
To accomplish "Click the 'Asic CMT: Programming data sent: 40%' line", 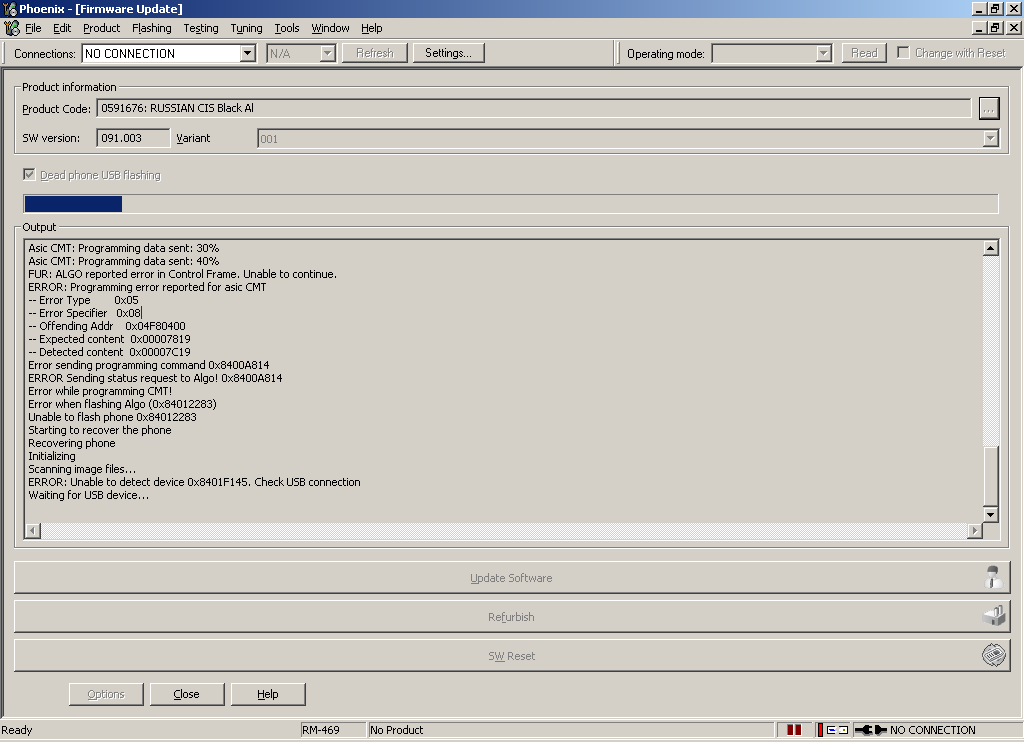I will point(123,261).
